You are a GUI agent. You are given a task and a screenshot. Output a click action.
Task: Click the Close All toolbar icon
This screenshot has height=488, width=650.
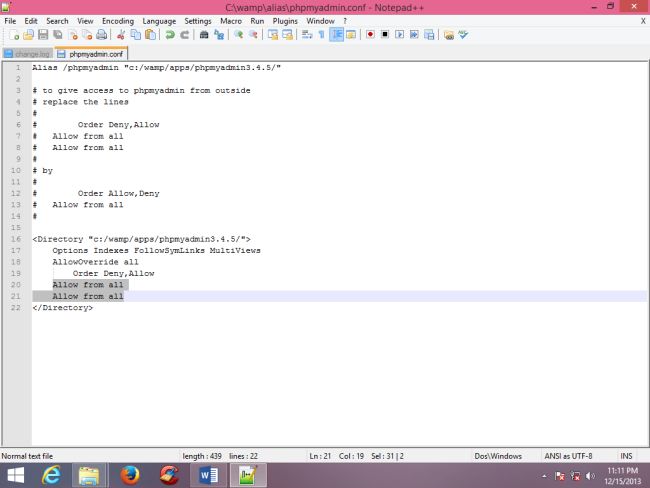pos(87,35)
